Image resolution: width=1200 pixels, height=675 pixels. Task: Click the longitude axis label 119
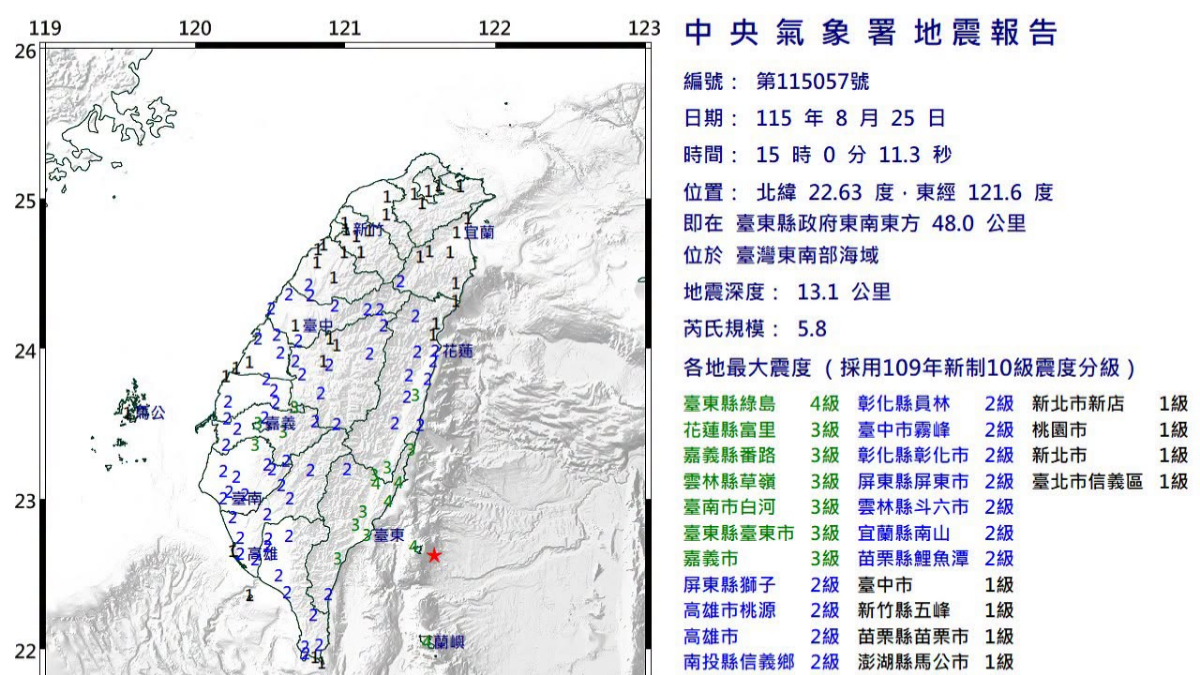click(x=45, y=27)
